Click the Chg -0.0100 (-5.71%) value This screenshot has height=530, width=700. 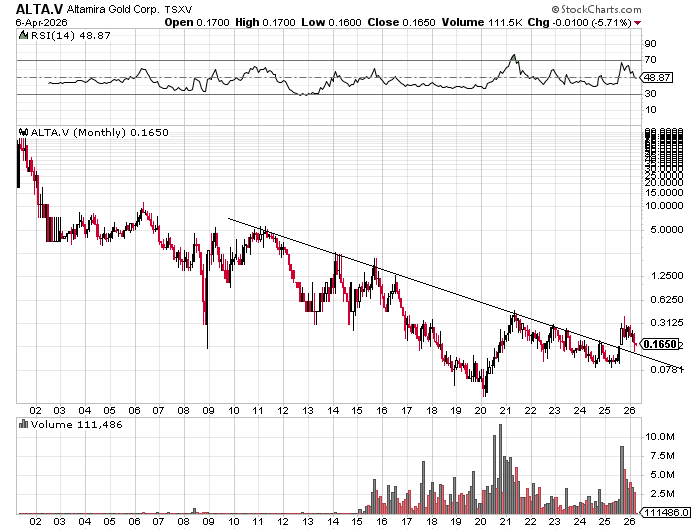pos(579,22)
